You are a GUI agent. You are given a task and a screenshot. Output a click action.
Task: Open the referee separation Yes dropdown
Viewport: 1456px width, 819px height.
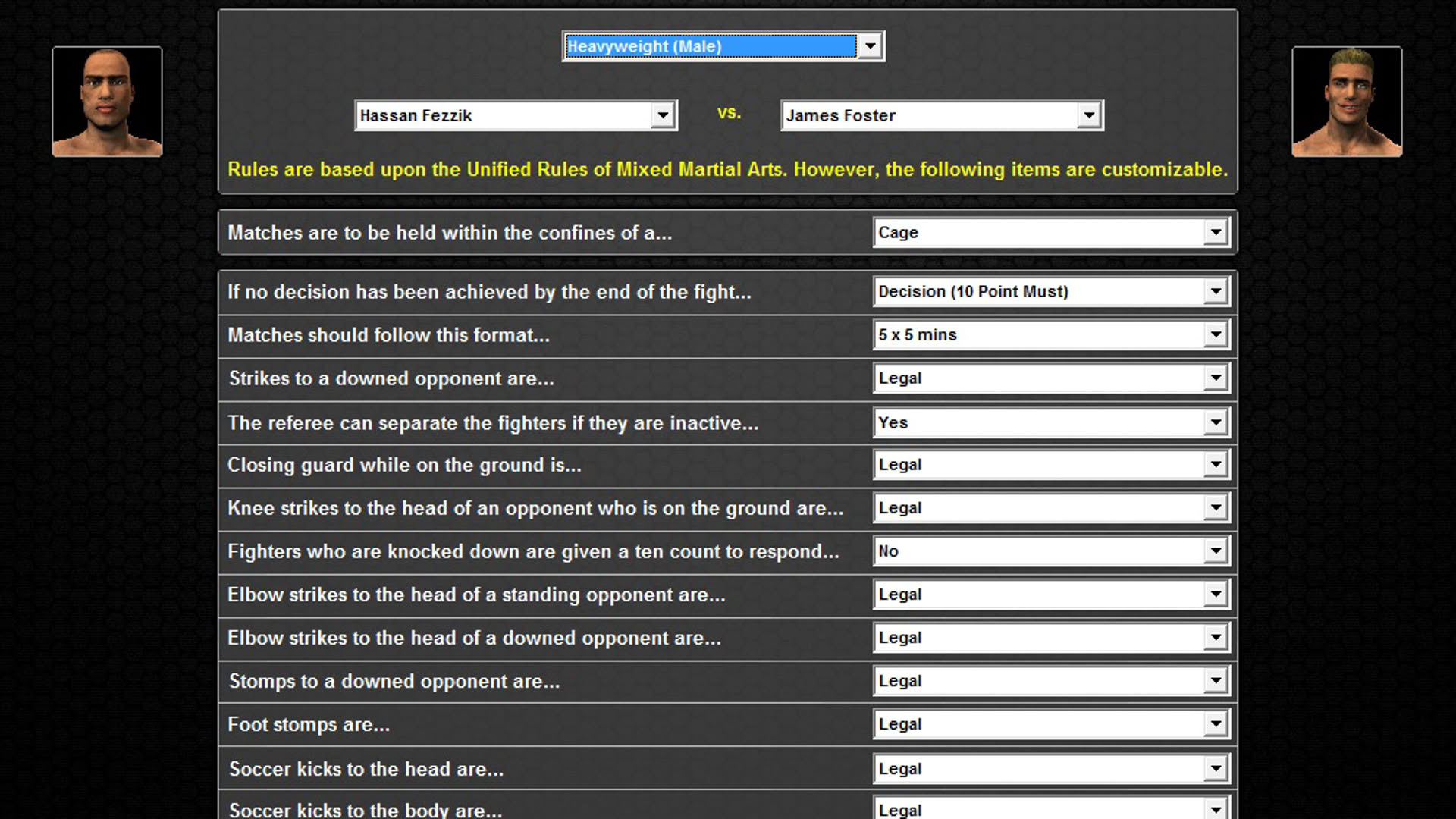tap(1051, 422)
